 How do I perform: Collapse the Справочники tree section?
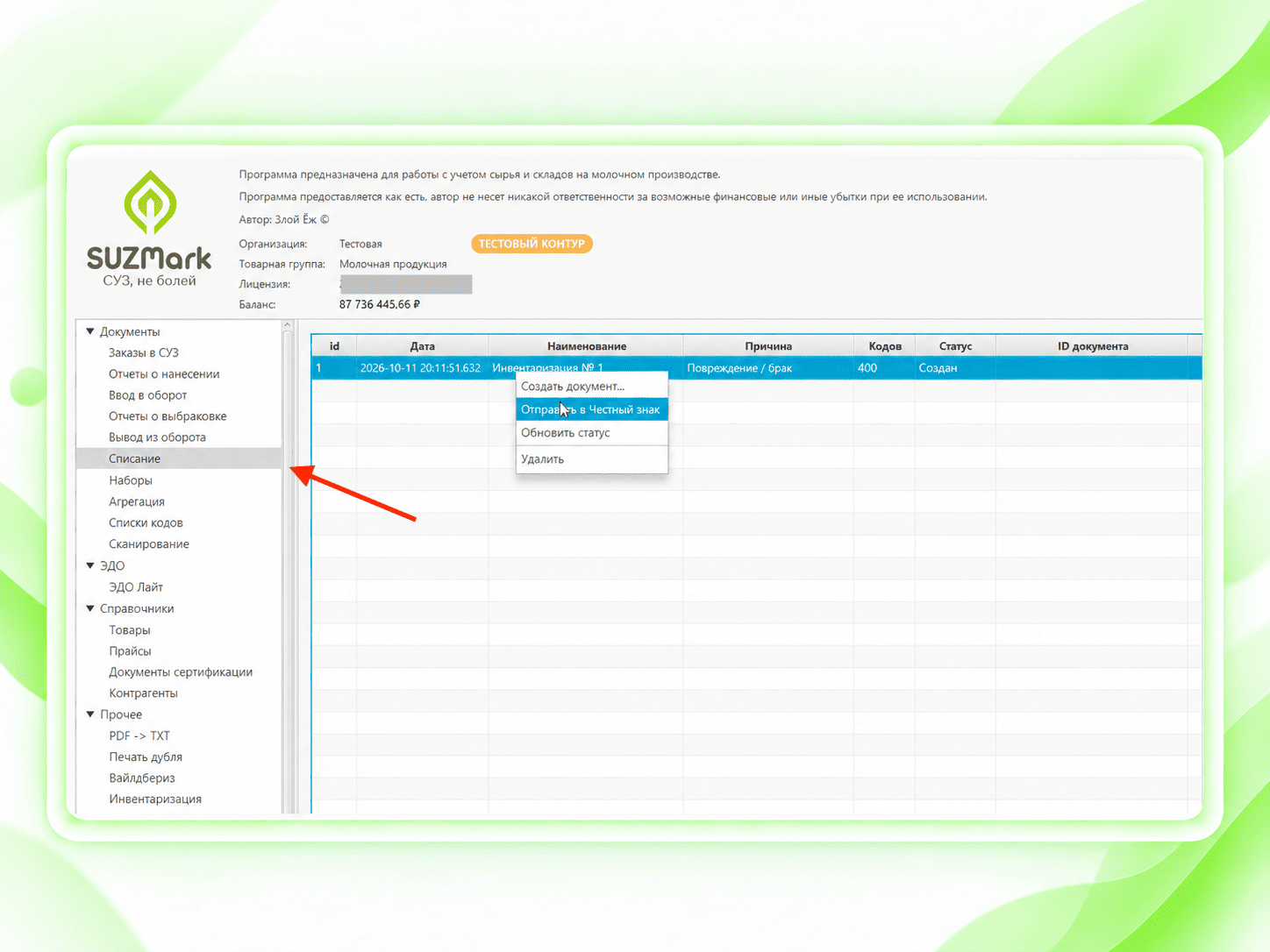click(90, 608)
